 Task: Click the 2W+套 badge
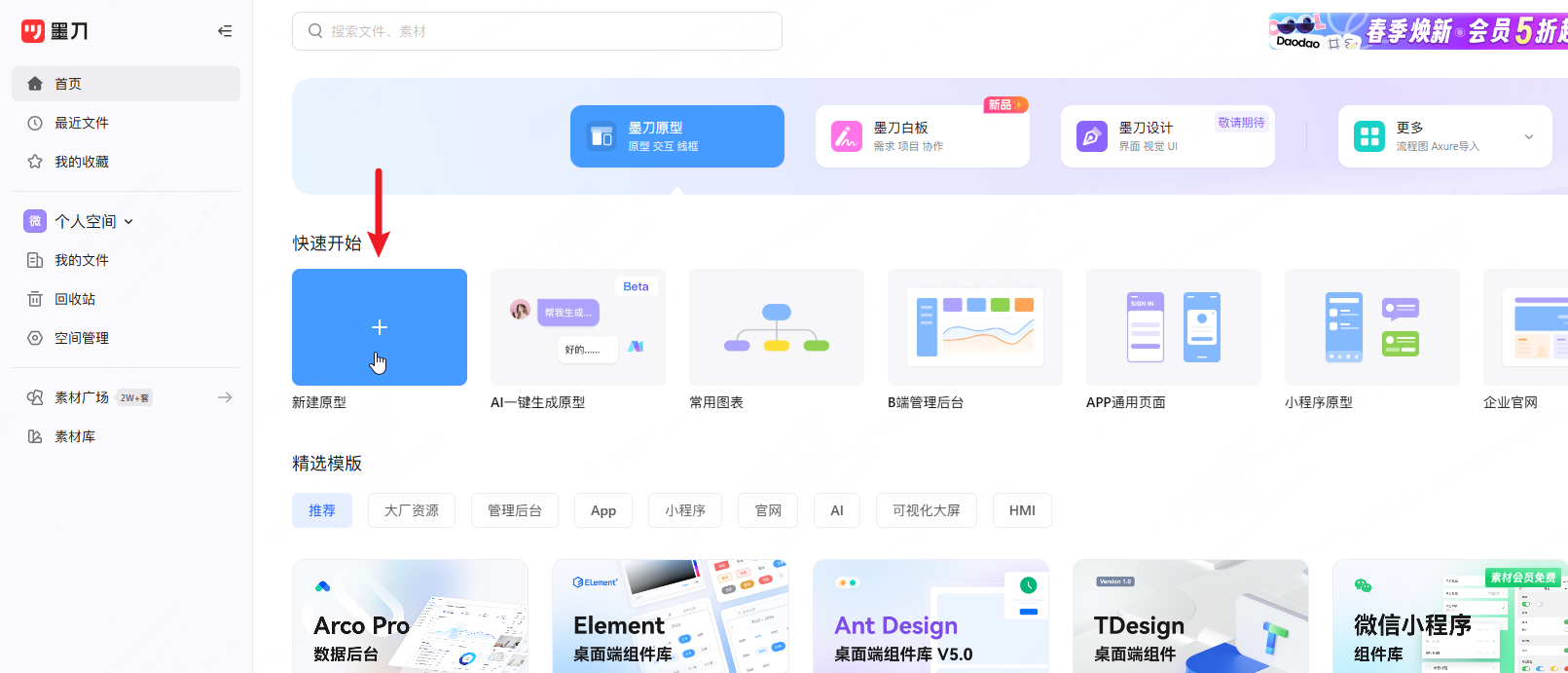coord(134,397)
